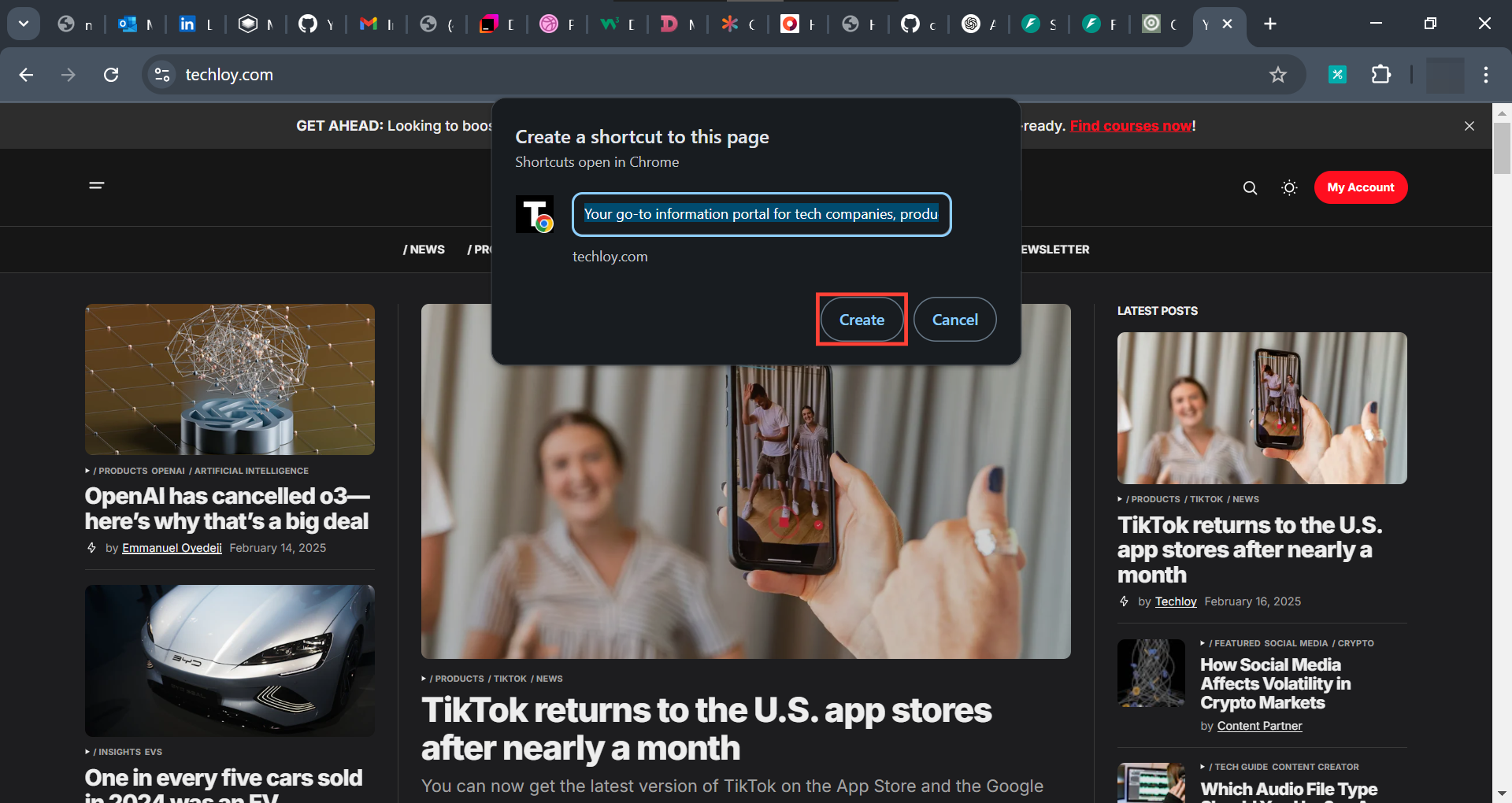
Task: Open the Latest Posts TikTok thumbnail
Action: pyautogui.click(x=1262, y=408)
